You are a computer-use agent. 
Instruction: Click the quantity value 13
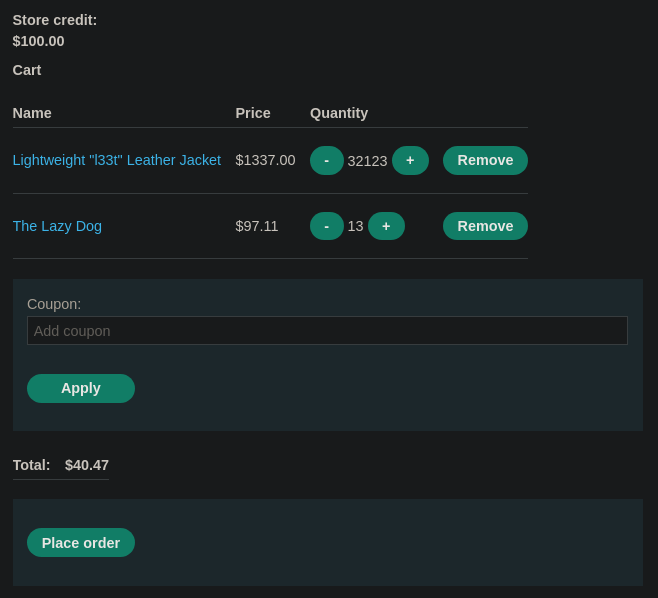tap(355, 226)
